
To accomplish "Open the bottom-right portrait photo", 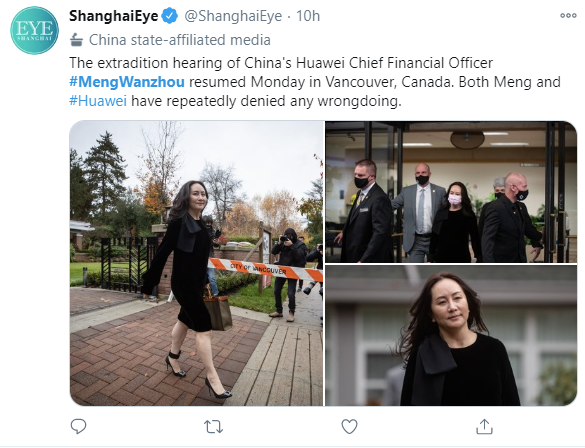I will (x=451, y=335).
